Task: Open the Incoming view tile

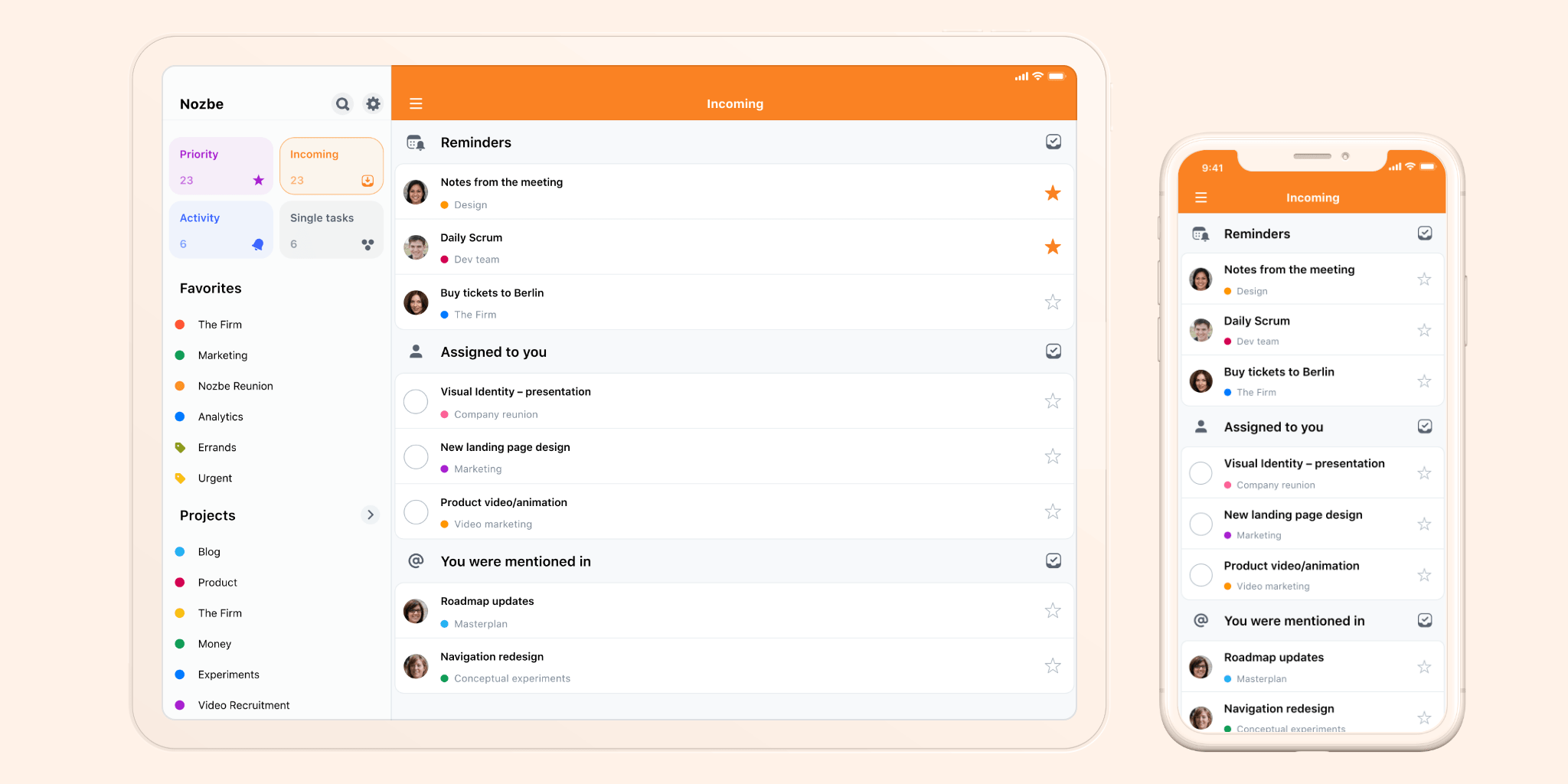Action: [332, 166]
